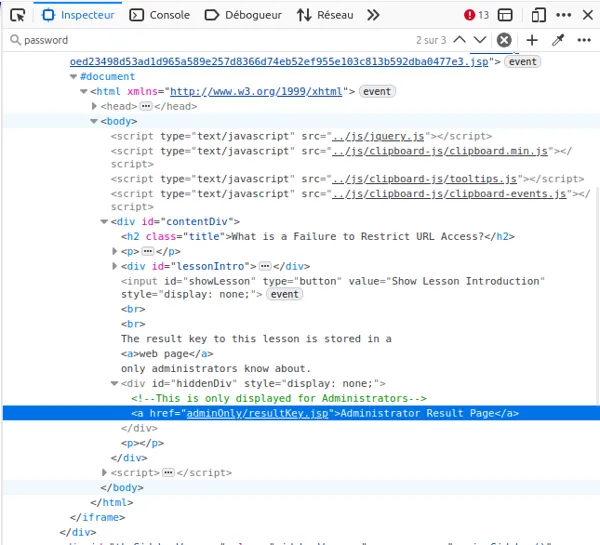Collapse the body element

tap(94, 121)
